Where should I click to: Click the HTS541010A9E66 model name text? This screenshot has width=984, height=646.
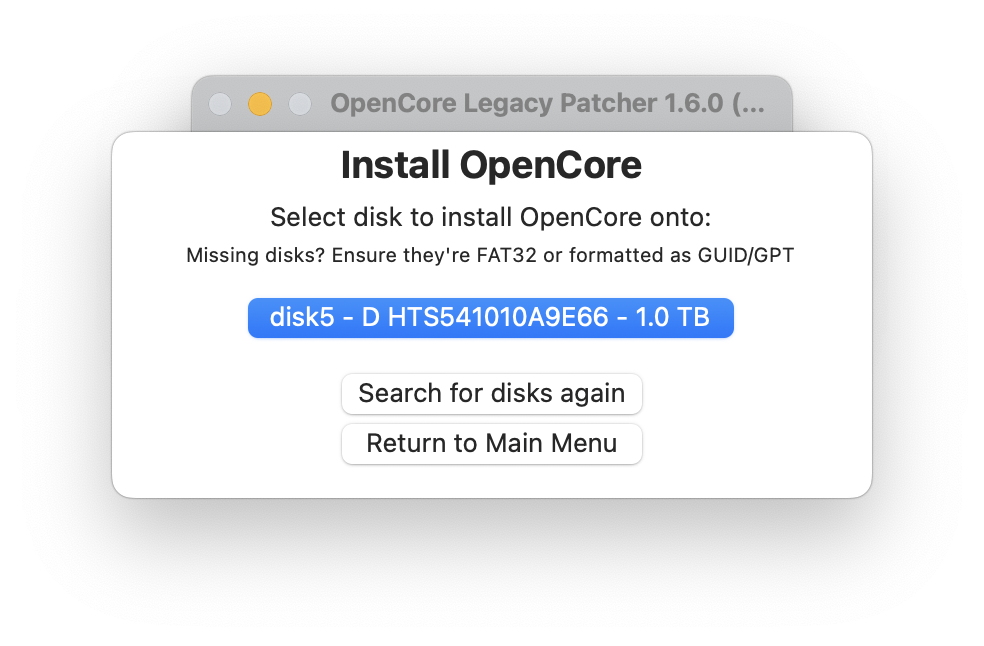pos(498,317)
